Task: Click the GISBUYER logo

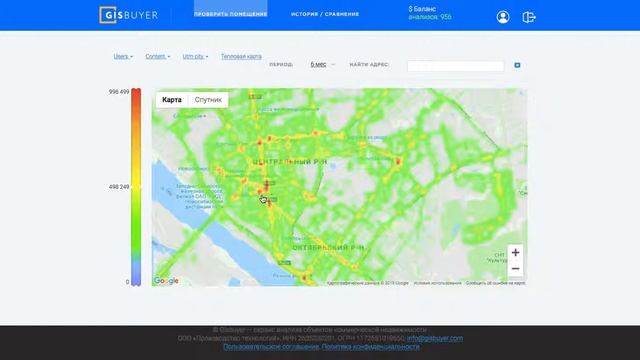Action: (129, 15)
